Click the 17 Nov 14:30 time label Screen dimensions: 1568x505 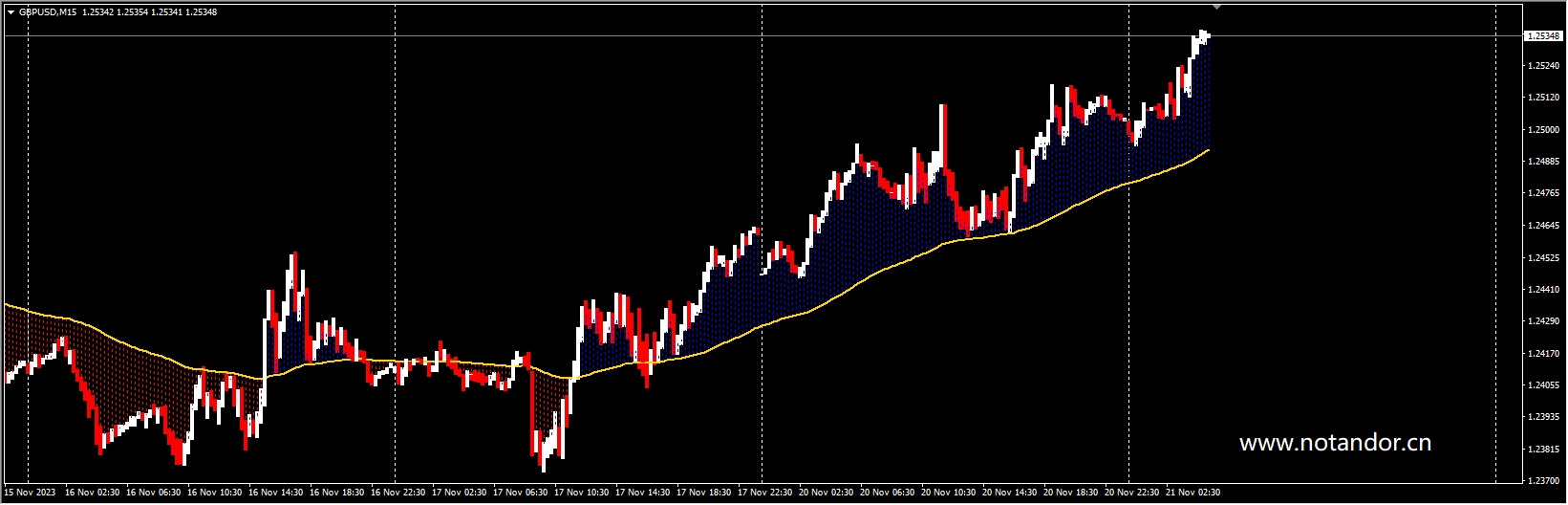(x=643, y=494)
